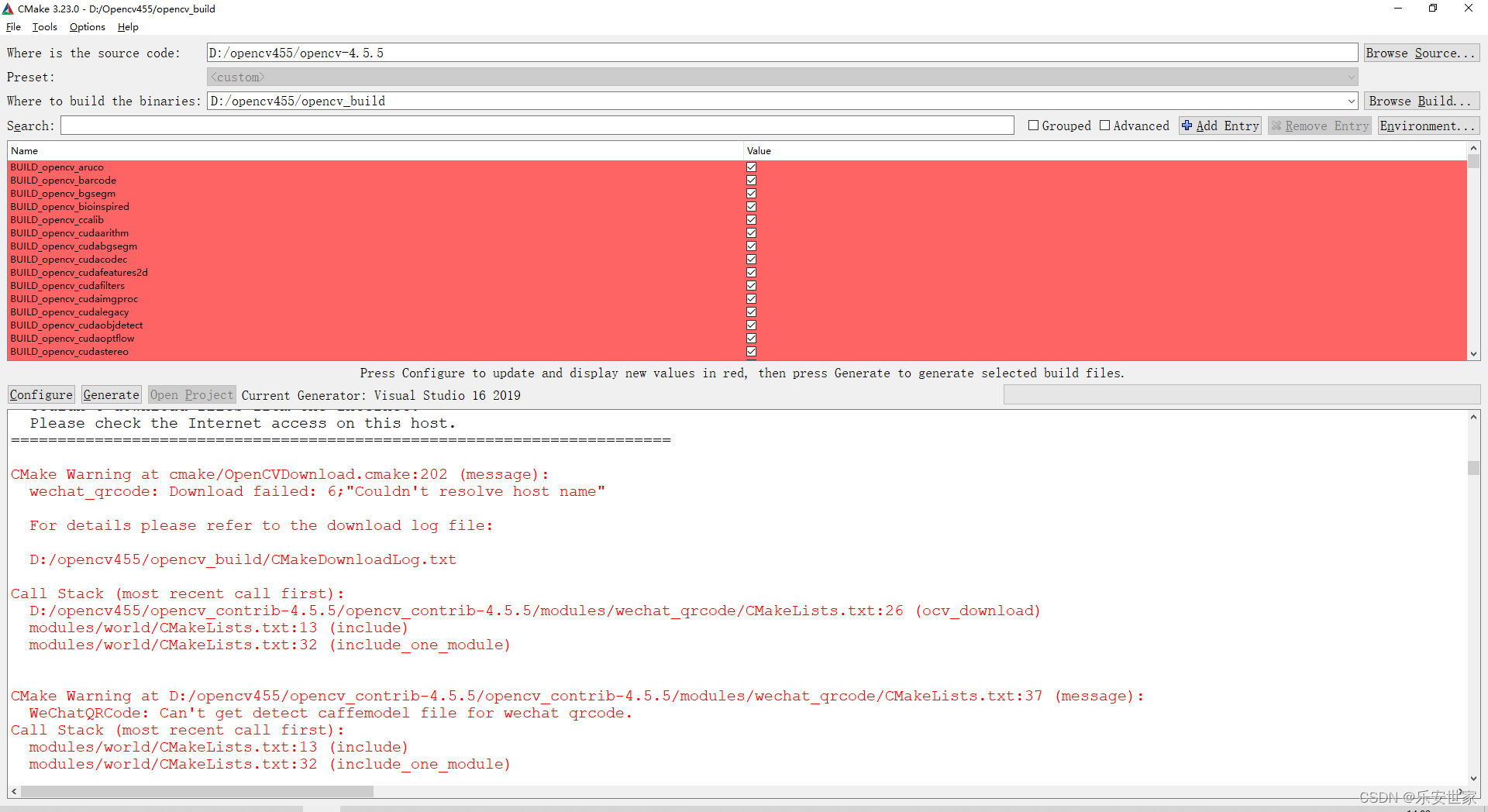This screenshot has width=1488, height=812.
Task: Uncheck BUILD_opencv_cudaoptflow checkbox
Action: (751, 339)
